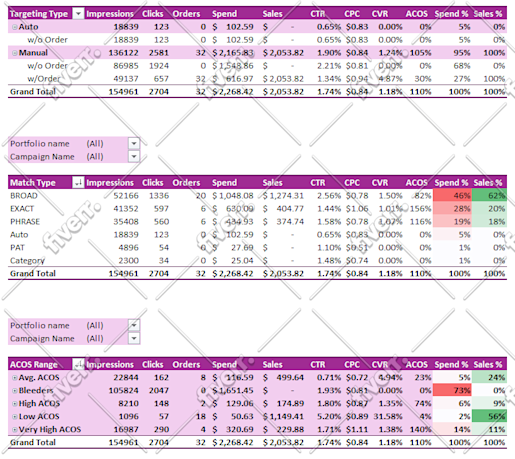Click Manual clicks value 2581
This screenshot has width=515, height=459.
[159, 53]
